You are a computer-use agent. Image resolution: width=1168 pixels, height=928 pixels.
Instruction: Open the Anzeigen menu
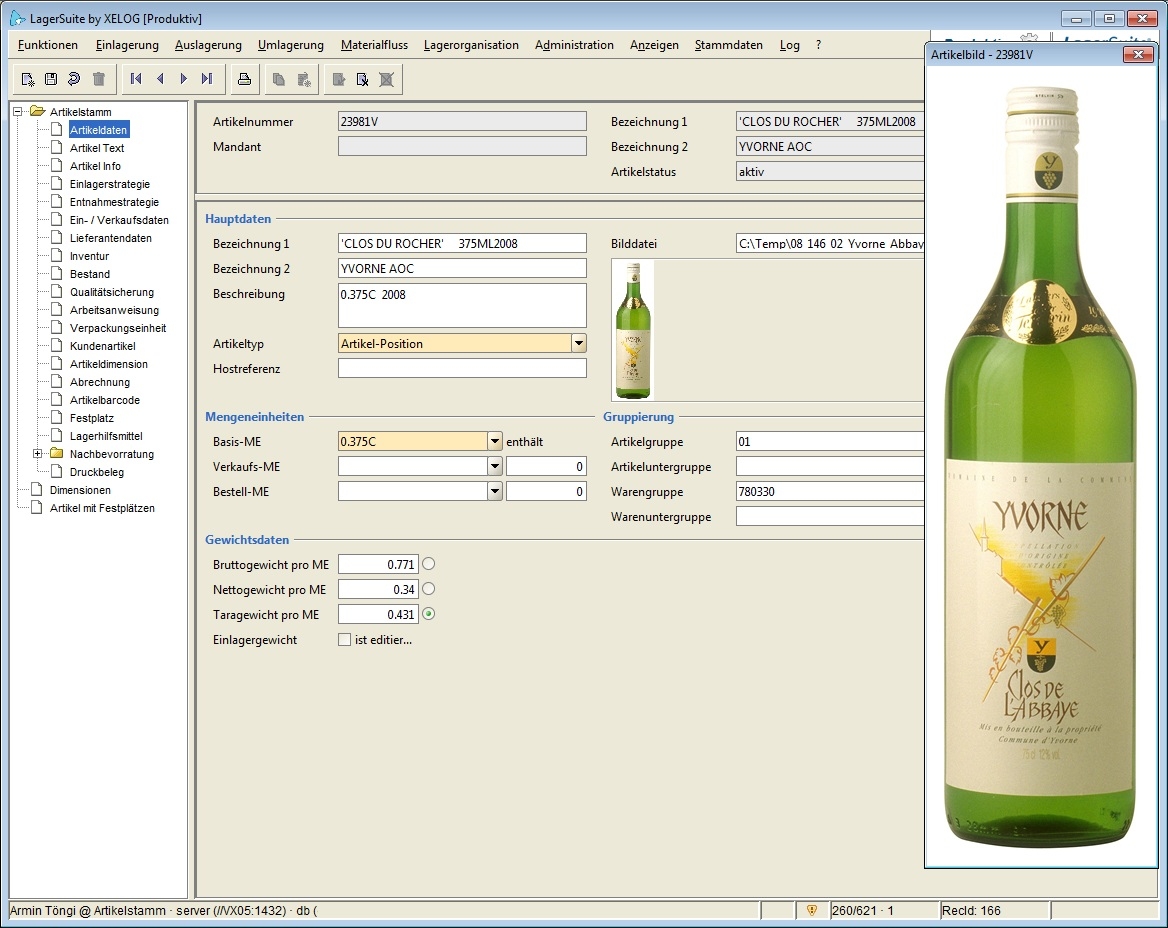tap(654, 45)
